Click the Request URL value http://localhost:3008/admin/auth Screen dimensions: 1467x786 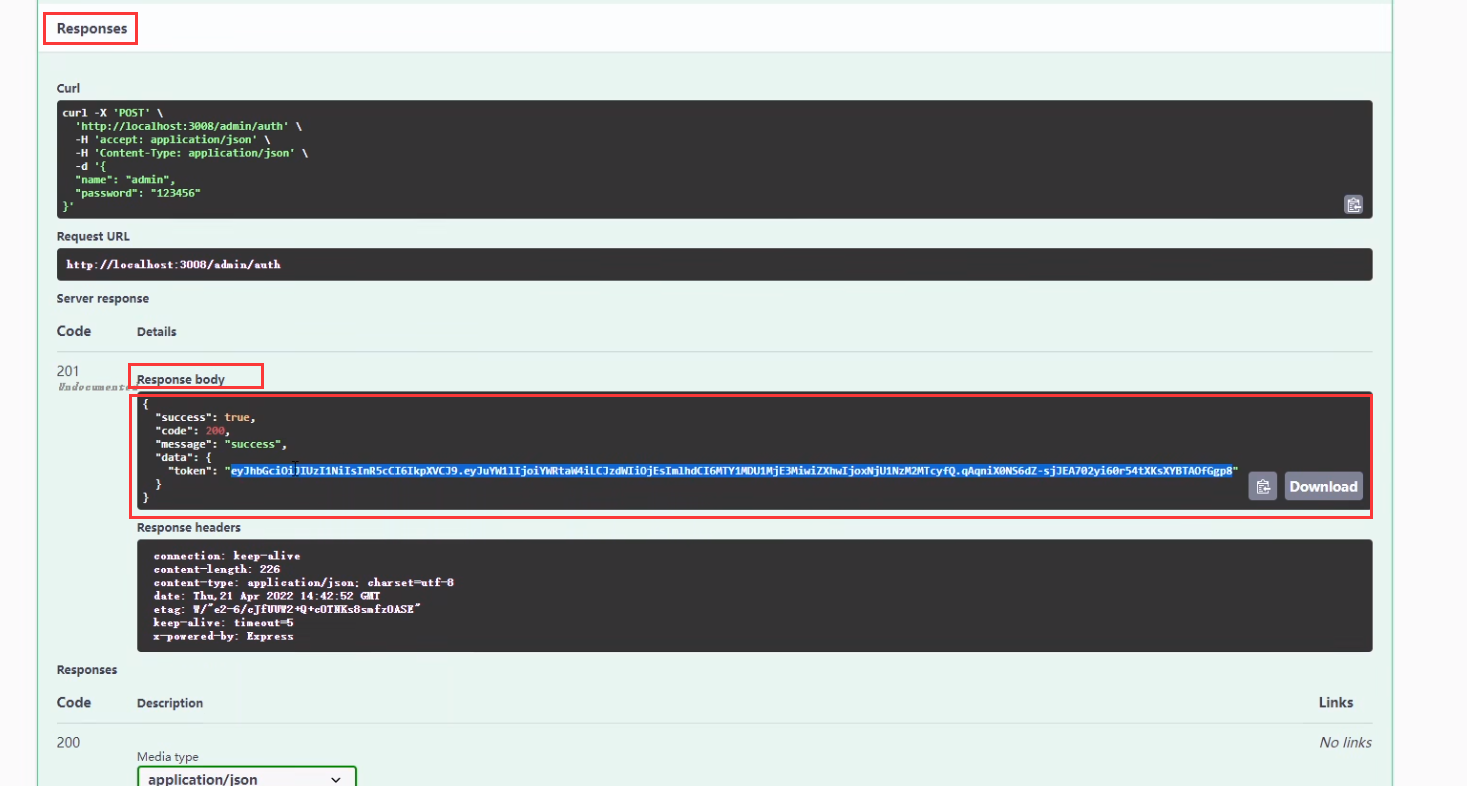point(174,265)
